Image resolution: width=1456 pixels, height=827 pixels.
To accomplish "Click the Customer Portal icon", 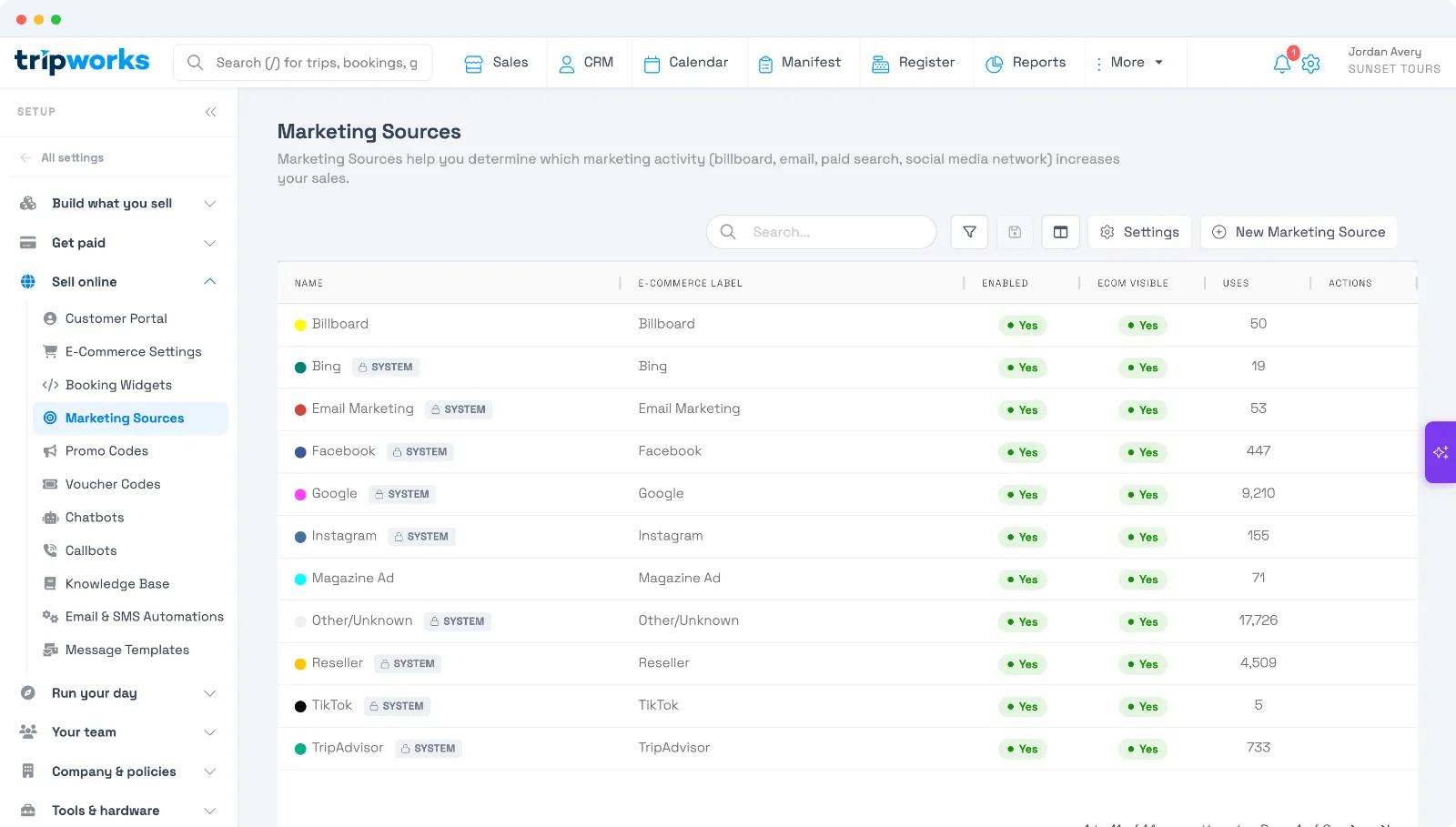I will 50,318.
